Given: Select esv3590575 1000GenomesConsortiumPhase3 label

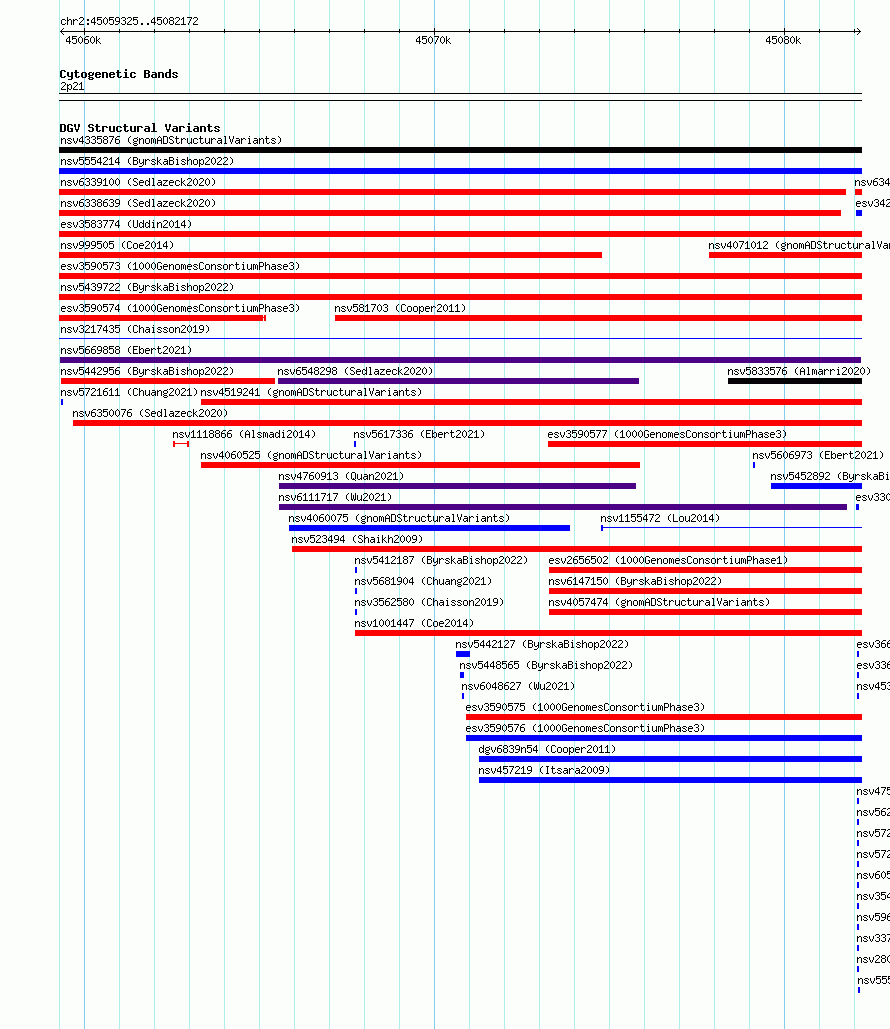Looking at the screenshot, I should pos(585,707).
